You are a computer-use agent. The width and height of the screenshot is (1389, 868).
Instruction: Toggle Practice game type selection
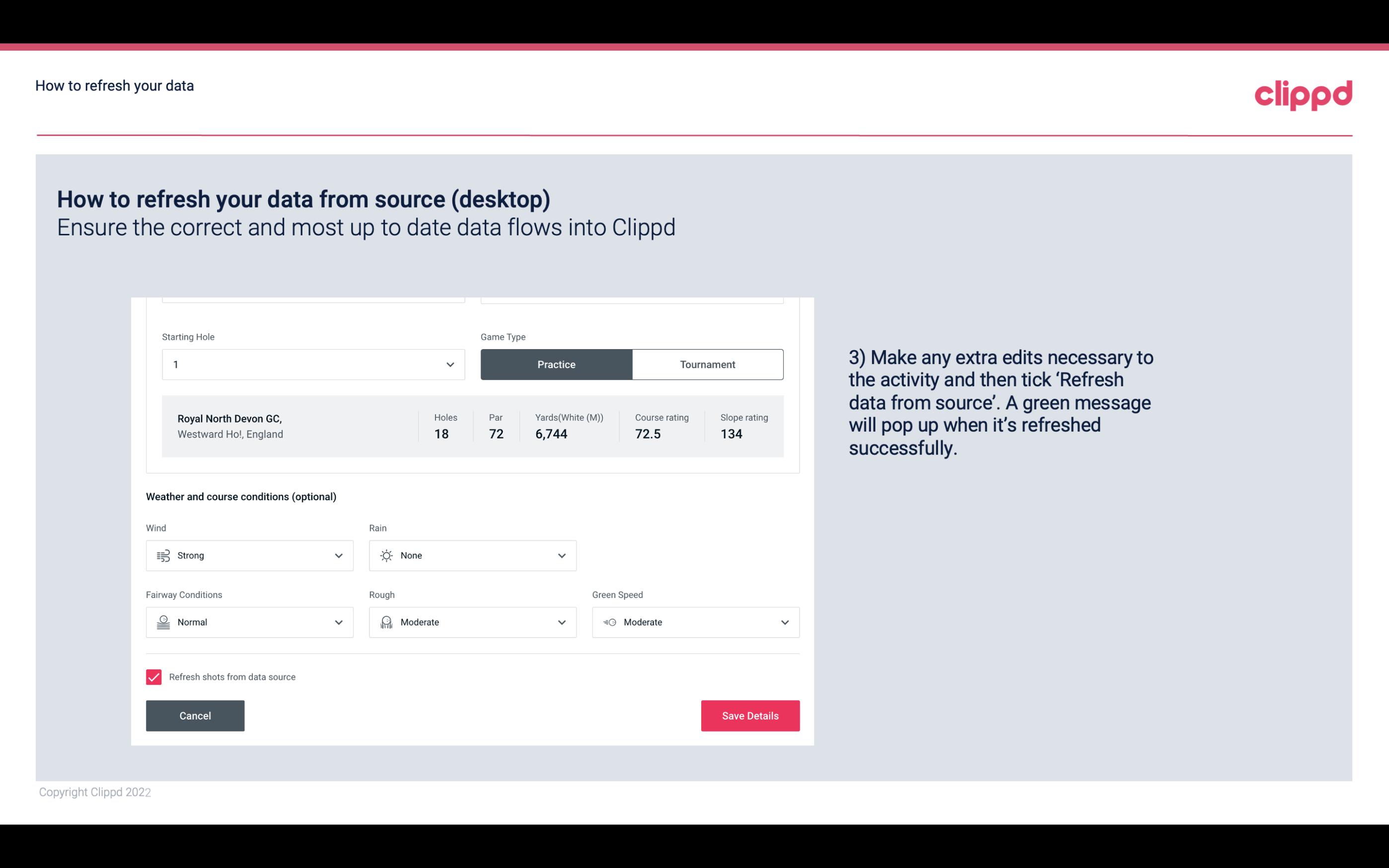tap(556, 364)
